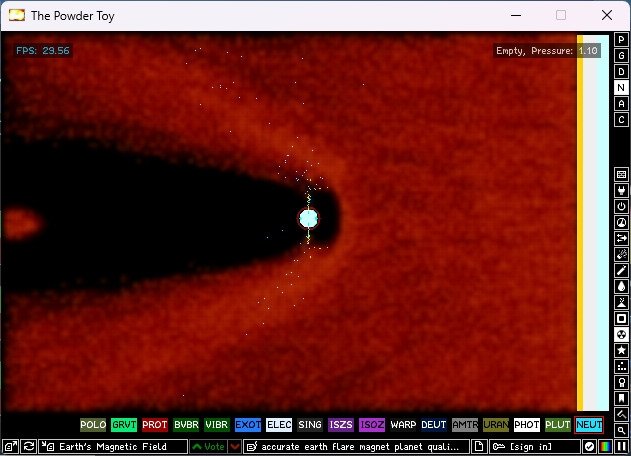Open the Solids (square) menu section

pyautogui.click(x=621, y=319)
